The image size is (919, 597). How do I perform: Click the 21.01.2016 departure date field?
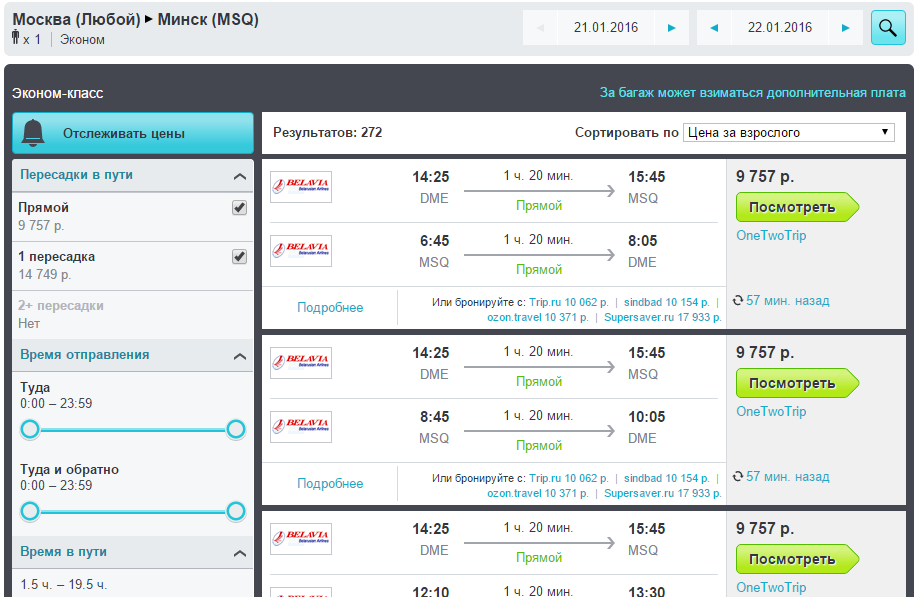605,28
